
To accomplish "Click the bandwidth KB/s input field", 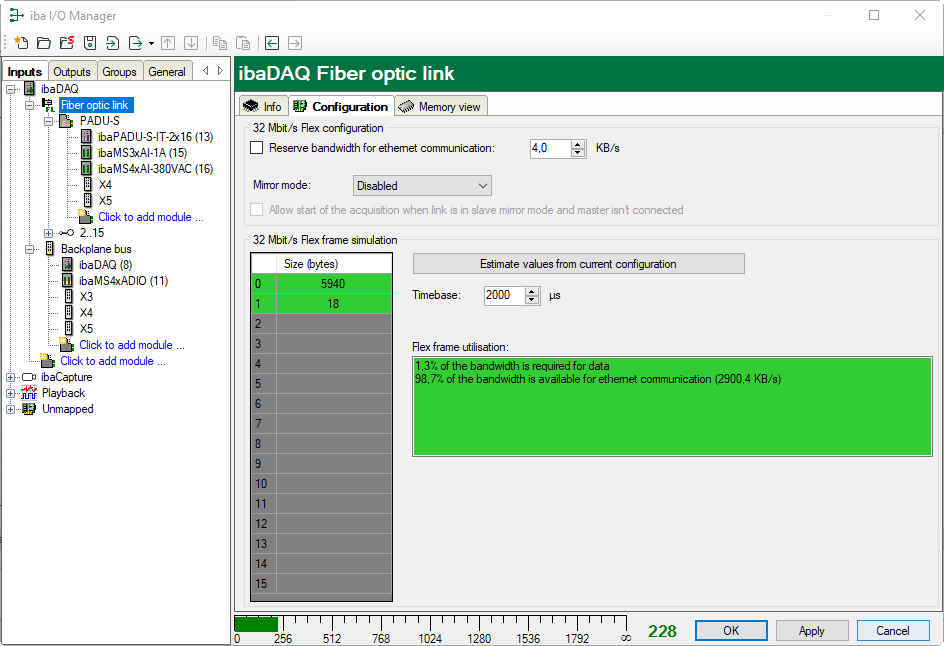I will [x=550, y=148].
